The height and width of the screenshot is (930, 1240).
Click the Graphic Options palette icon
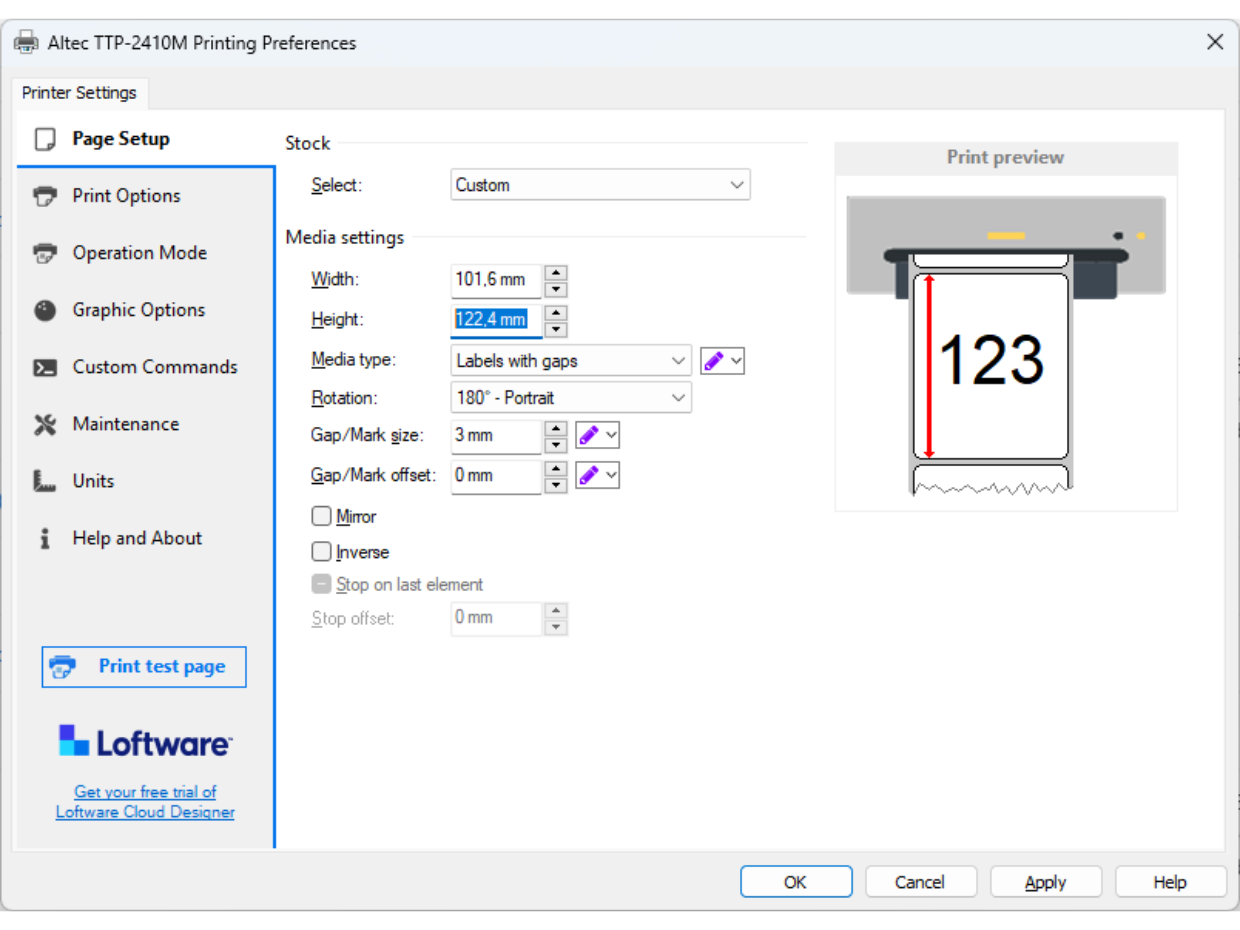[x=45, y=310]
